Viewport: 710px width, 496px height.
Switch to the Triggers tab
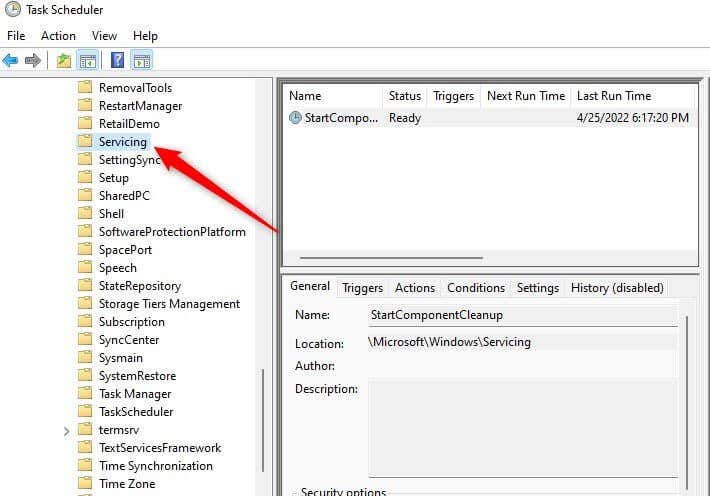click(x=362, y=288)
